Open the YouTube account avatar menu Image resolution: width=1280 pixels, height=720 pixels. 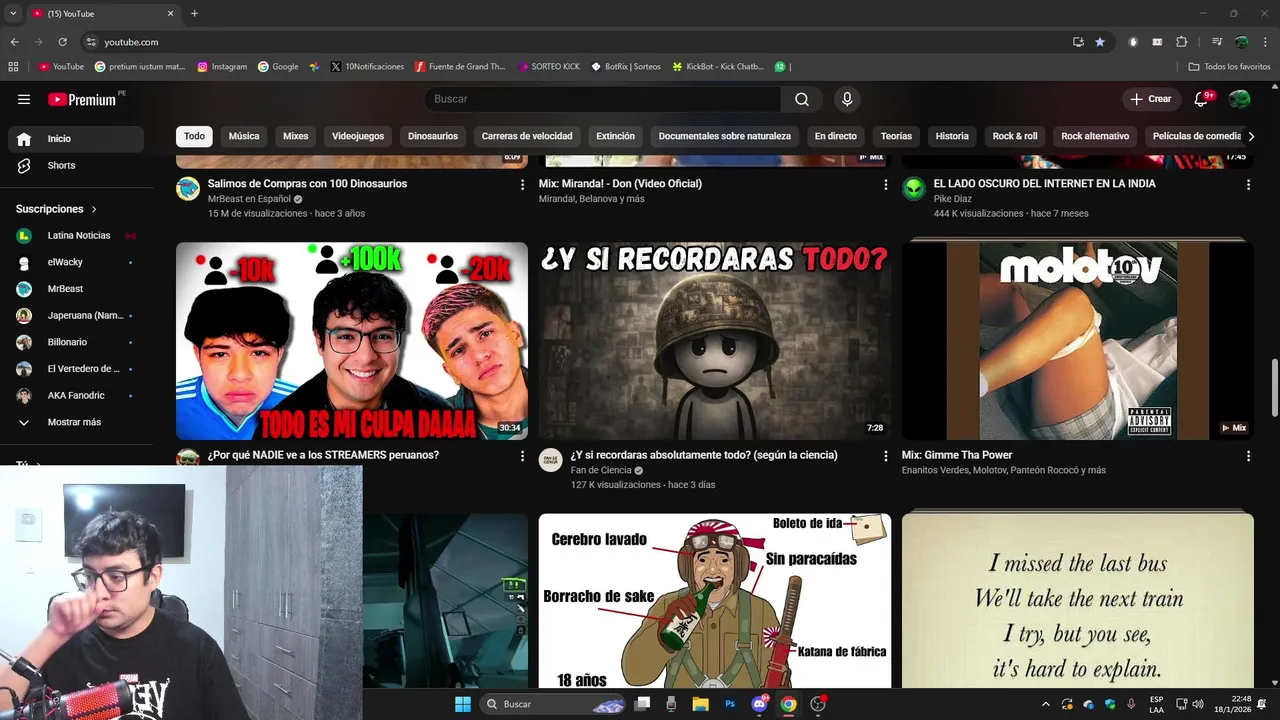coord(1240,99)
